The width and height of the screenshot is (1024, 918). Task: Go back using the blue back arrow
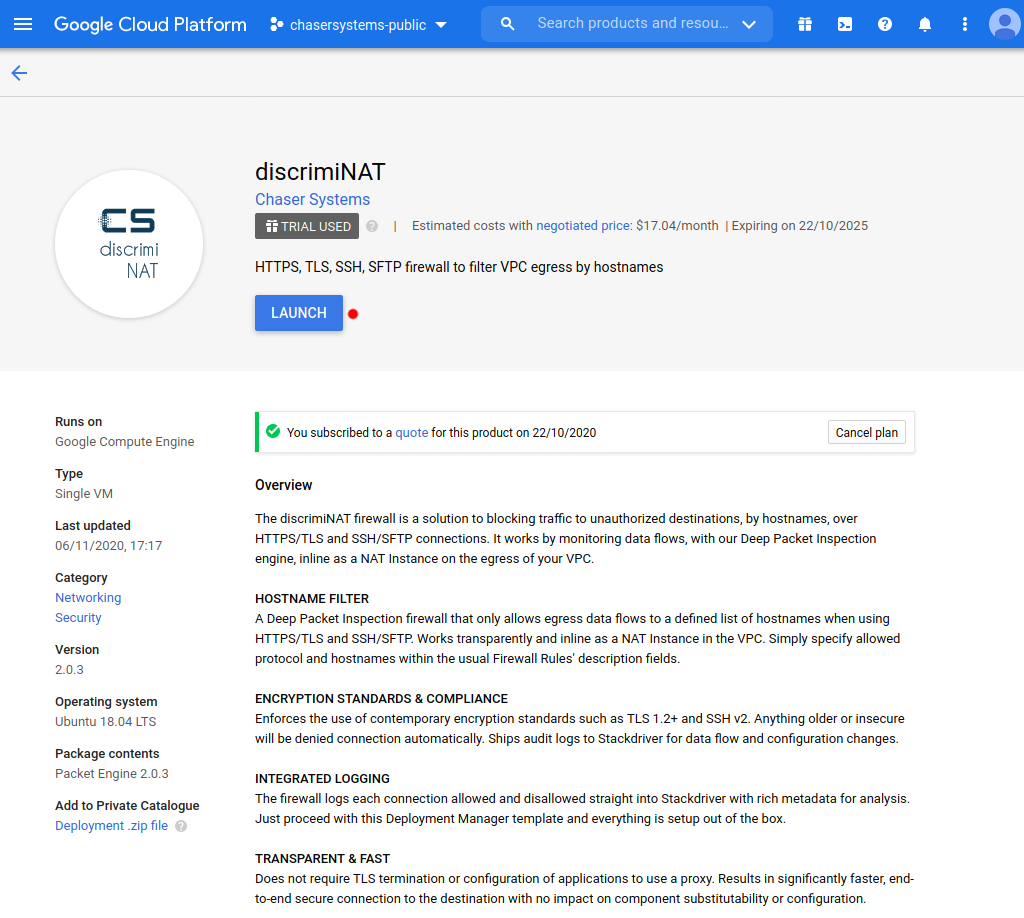point(19,72)
